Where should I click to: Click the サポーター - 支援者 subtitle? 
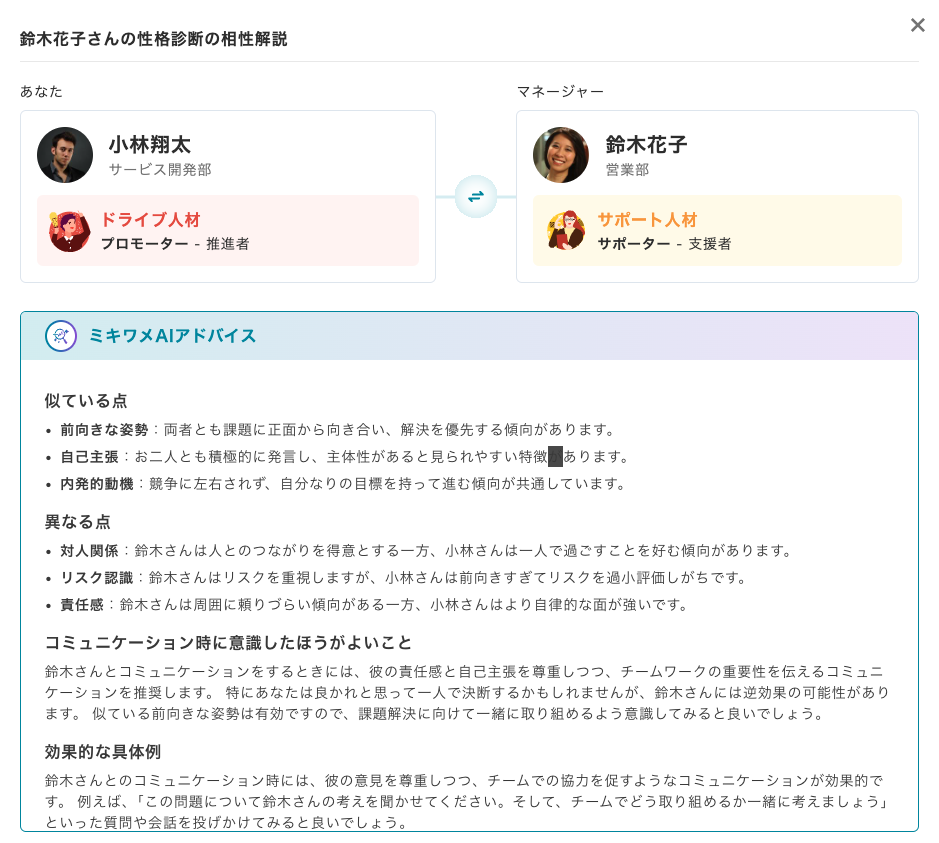point(664,243)
